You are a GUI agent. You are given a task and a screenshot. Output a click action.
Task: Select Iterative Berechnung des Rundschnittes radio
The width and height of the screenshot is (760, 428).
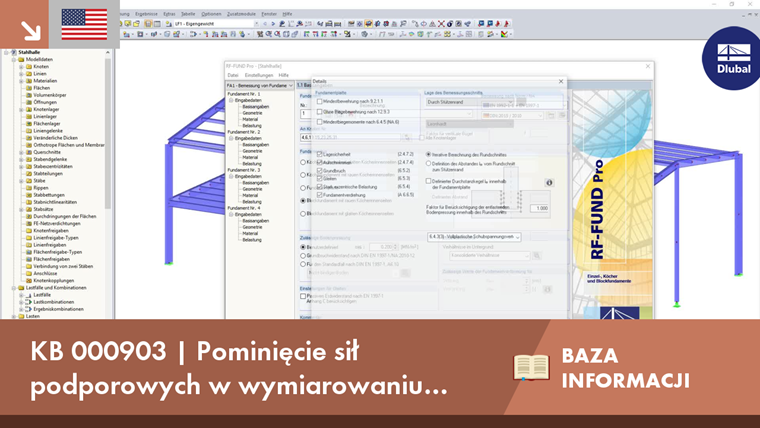(428, 155)
